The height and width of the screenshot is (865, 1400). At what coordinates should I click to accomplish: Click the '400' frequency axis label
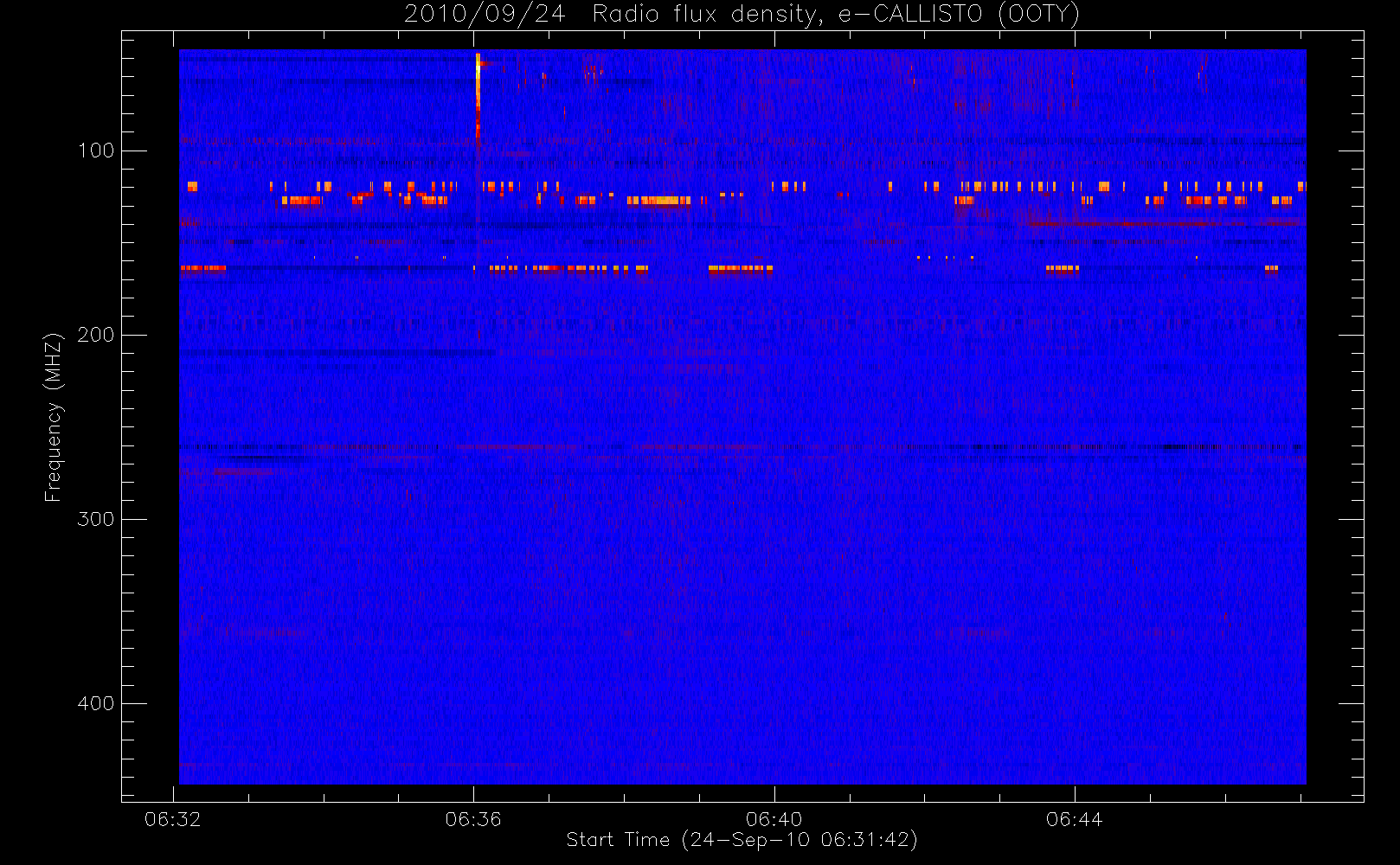coord(96,703)
